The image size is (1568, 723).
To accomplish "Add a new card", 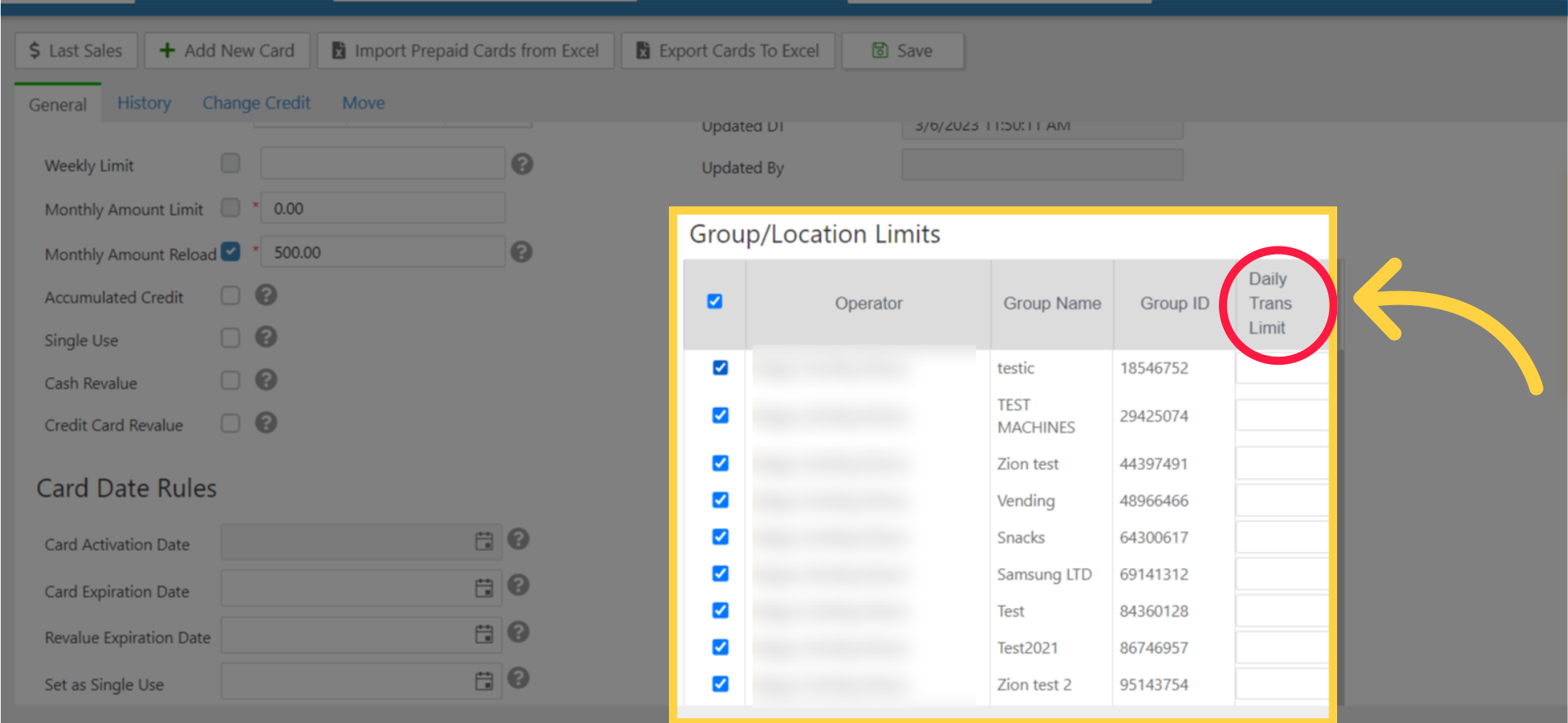I will pyautogui.click(x=227, y=51).
